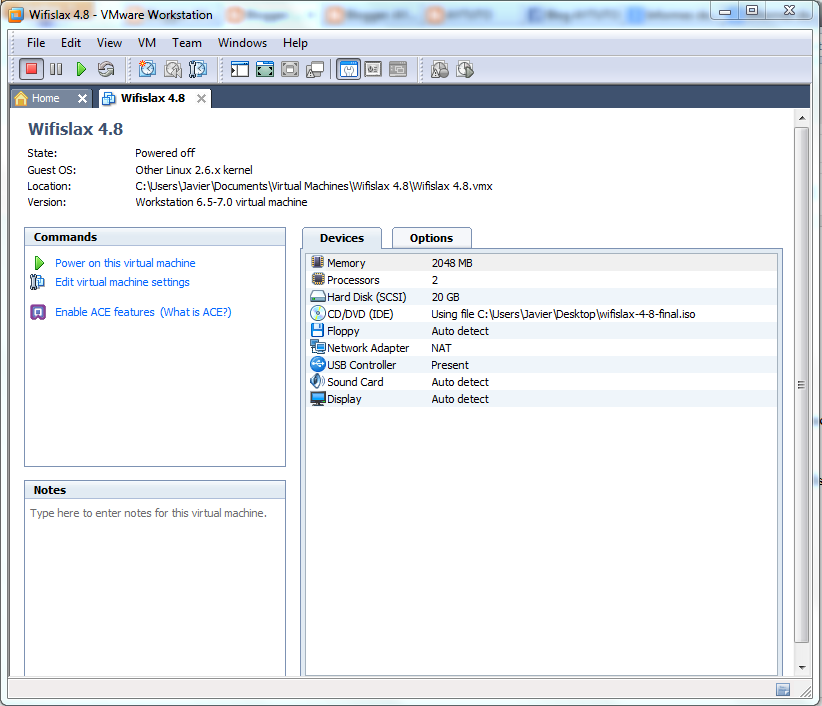Image resolution: width=822 pixels, height=706 pixels.
Task: Click the green Power On play toolbar icon
Action: (81, 69)
